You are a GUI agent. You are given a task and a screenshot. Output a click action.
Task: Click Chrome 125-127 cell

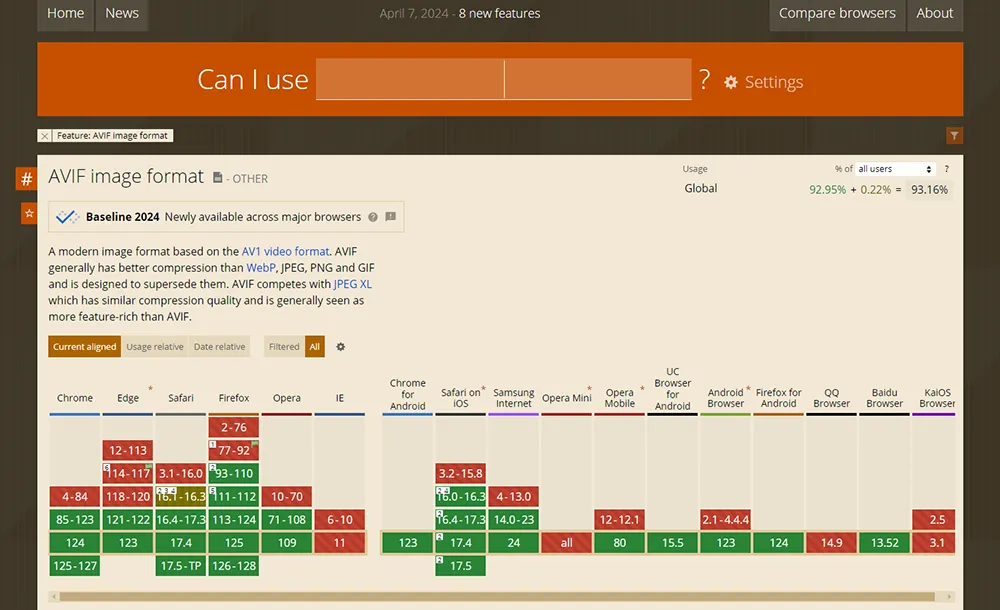click(75, 566)
